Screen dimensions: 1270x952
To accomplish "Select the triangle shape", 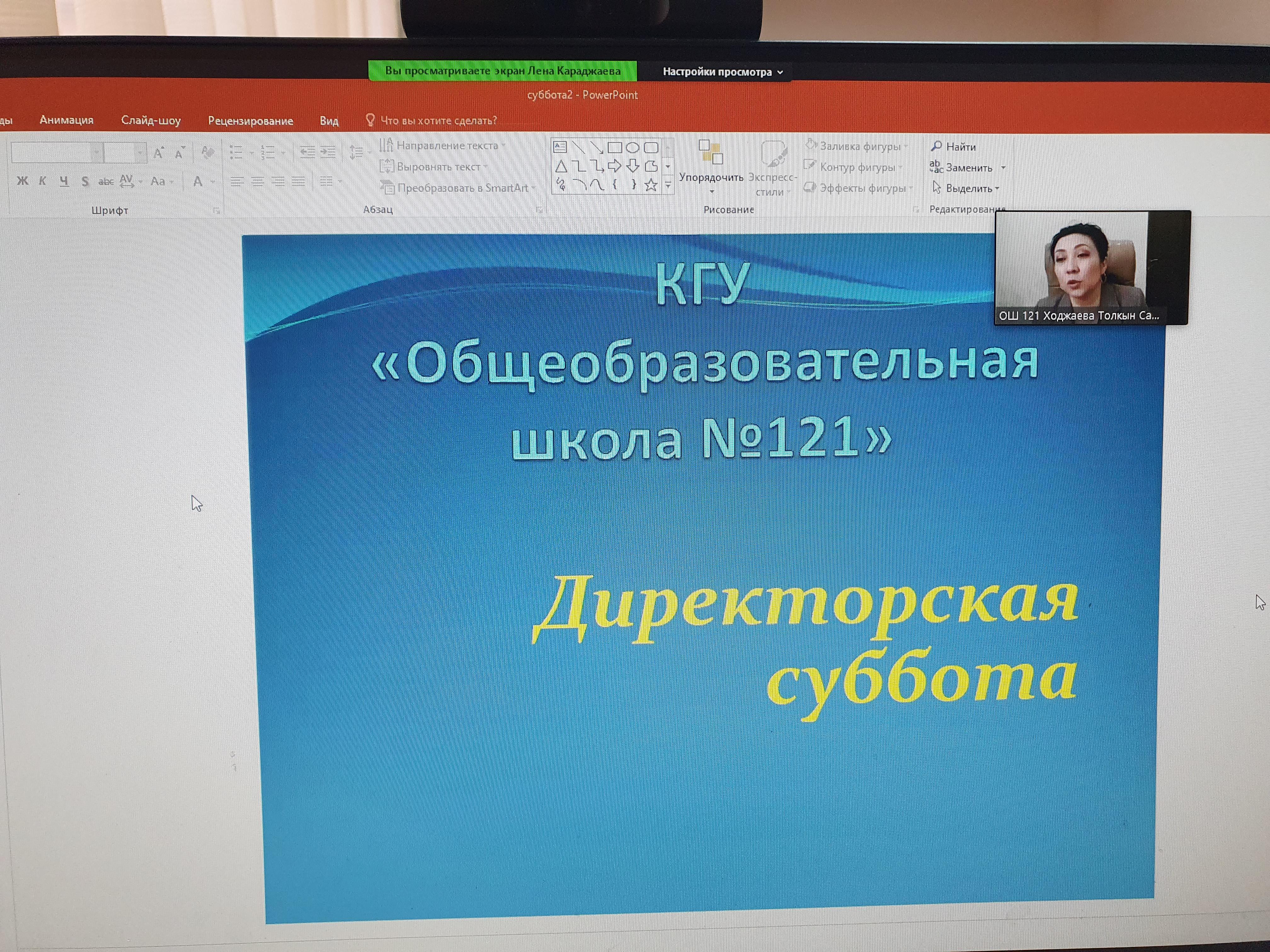I will [x=561, y=167].
